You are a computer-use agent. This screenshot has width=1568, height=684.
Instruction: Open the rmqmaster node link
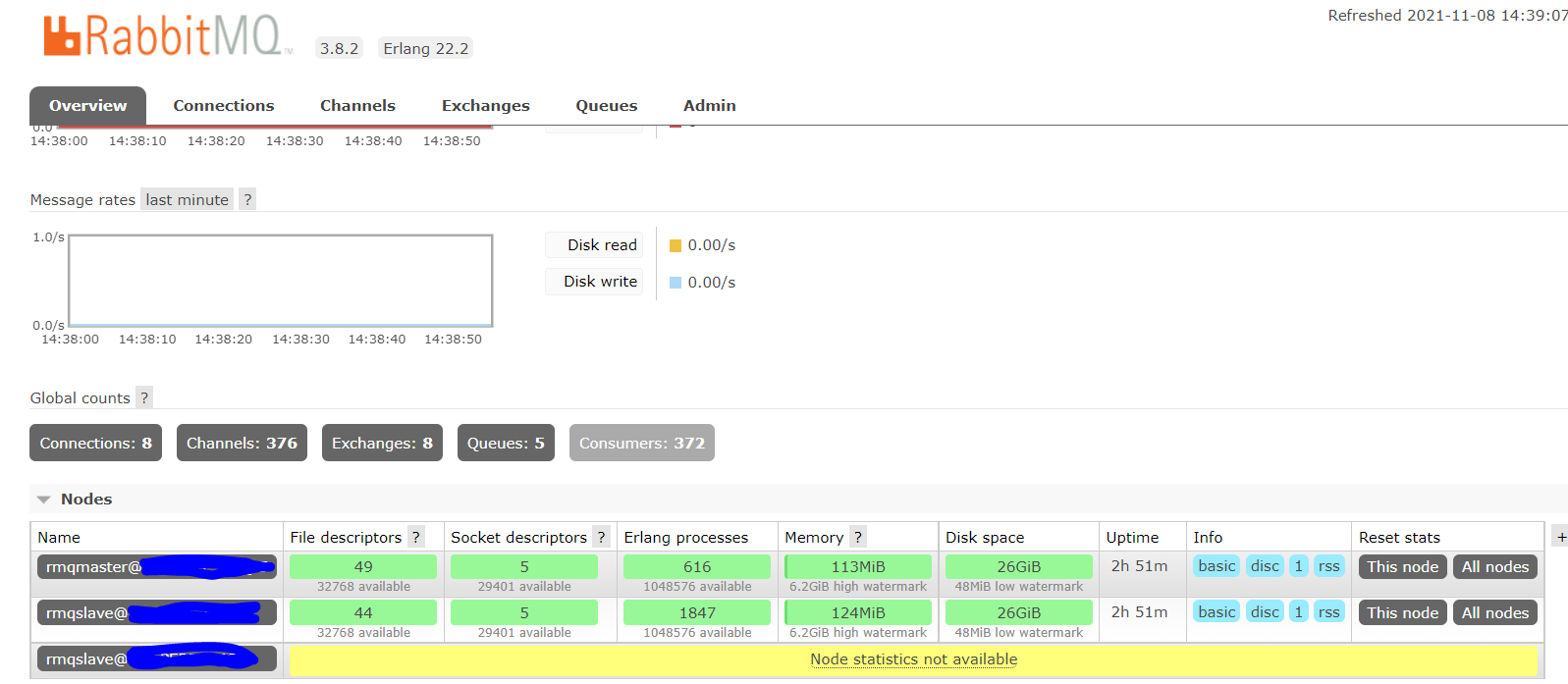(157, 567)
